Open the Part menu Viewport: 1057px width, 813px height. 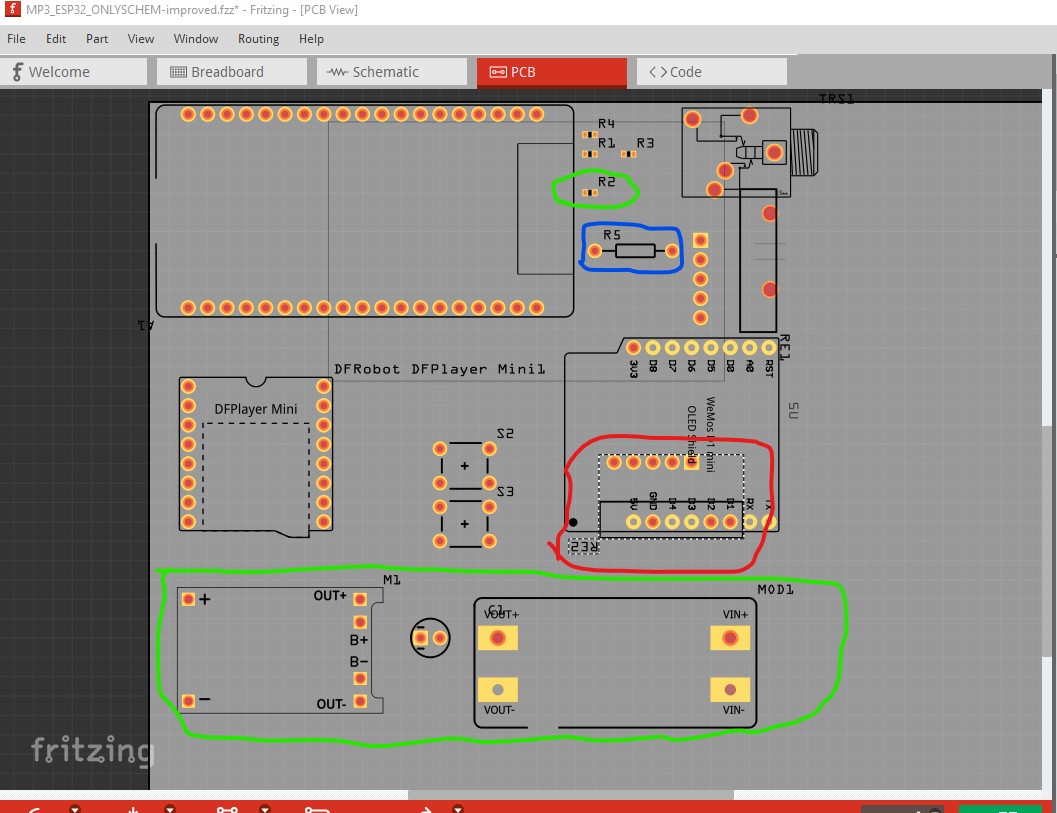[97, 38]
